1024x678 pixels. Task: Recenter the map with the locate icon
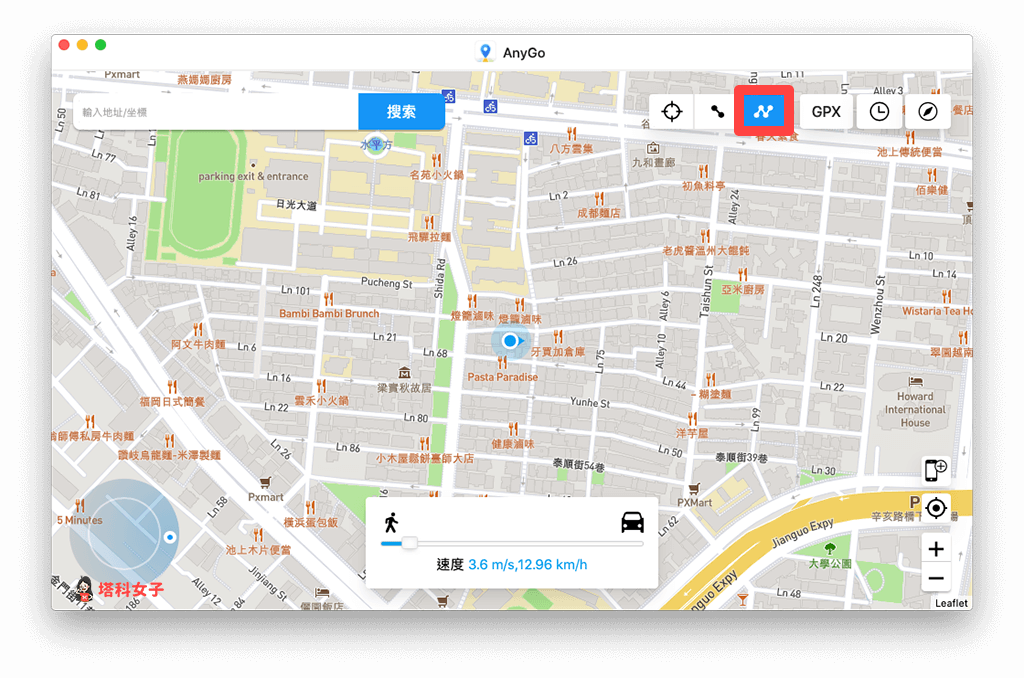(936, 508)
